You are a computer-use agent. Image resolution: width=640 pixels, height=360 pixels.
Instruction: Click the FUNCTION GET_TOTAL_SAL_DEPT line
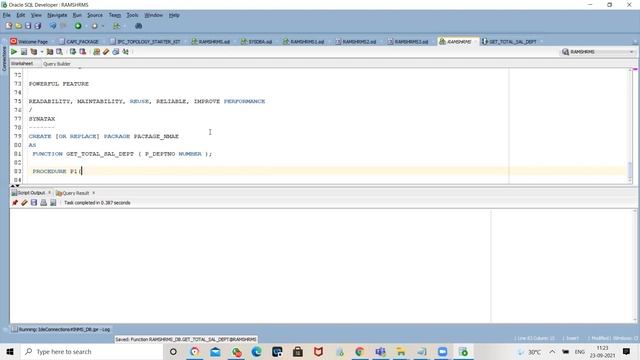tap(122, 154)
